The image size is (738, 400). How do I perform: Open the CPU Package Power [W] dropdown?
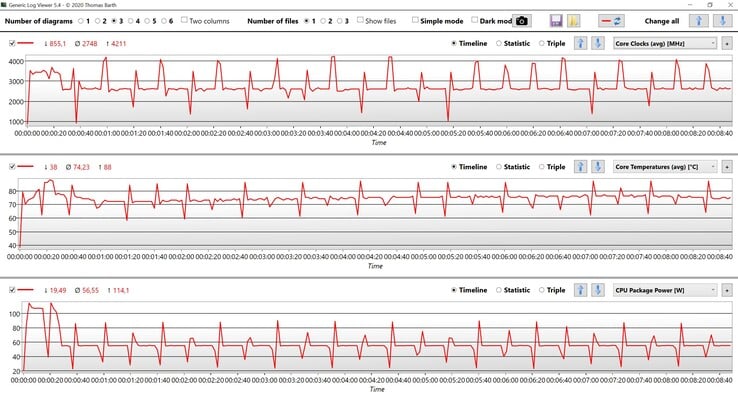pos(665,290)
